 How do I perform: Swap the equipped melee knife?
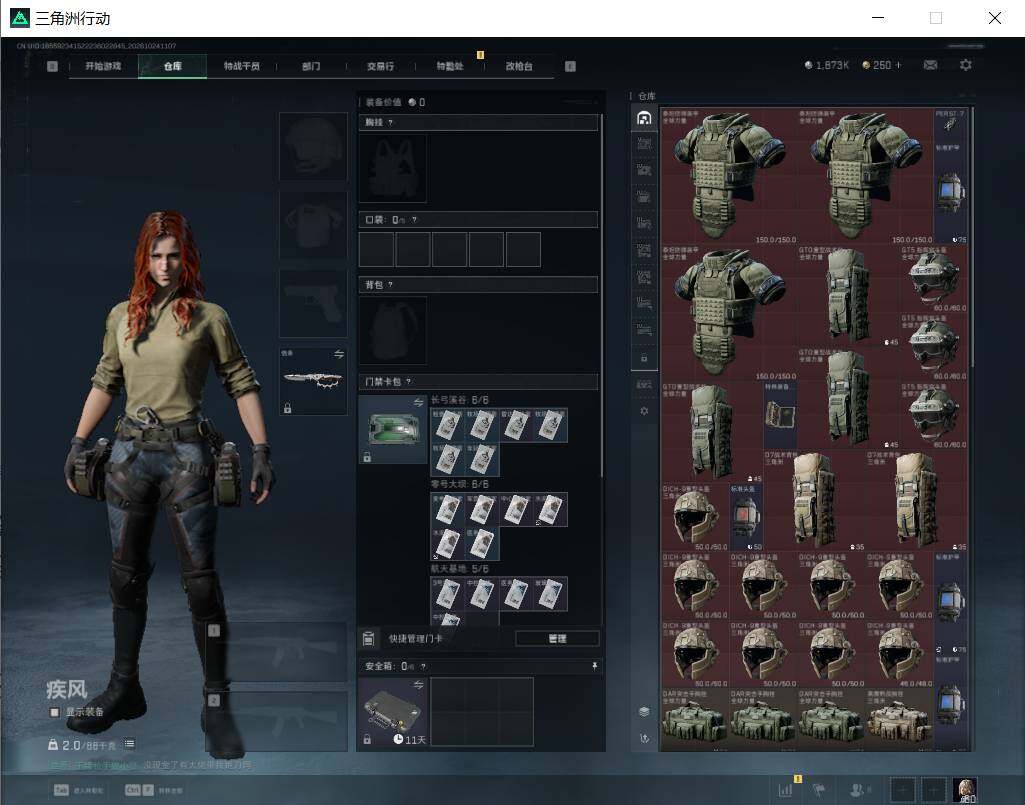click(339, 354)
